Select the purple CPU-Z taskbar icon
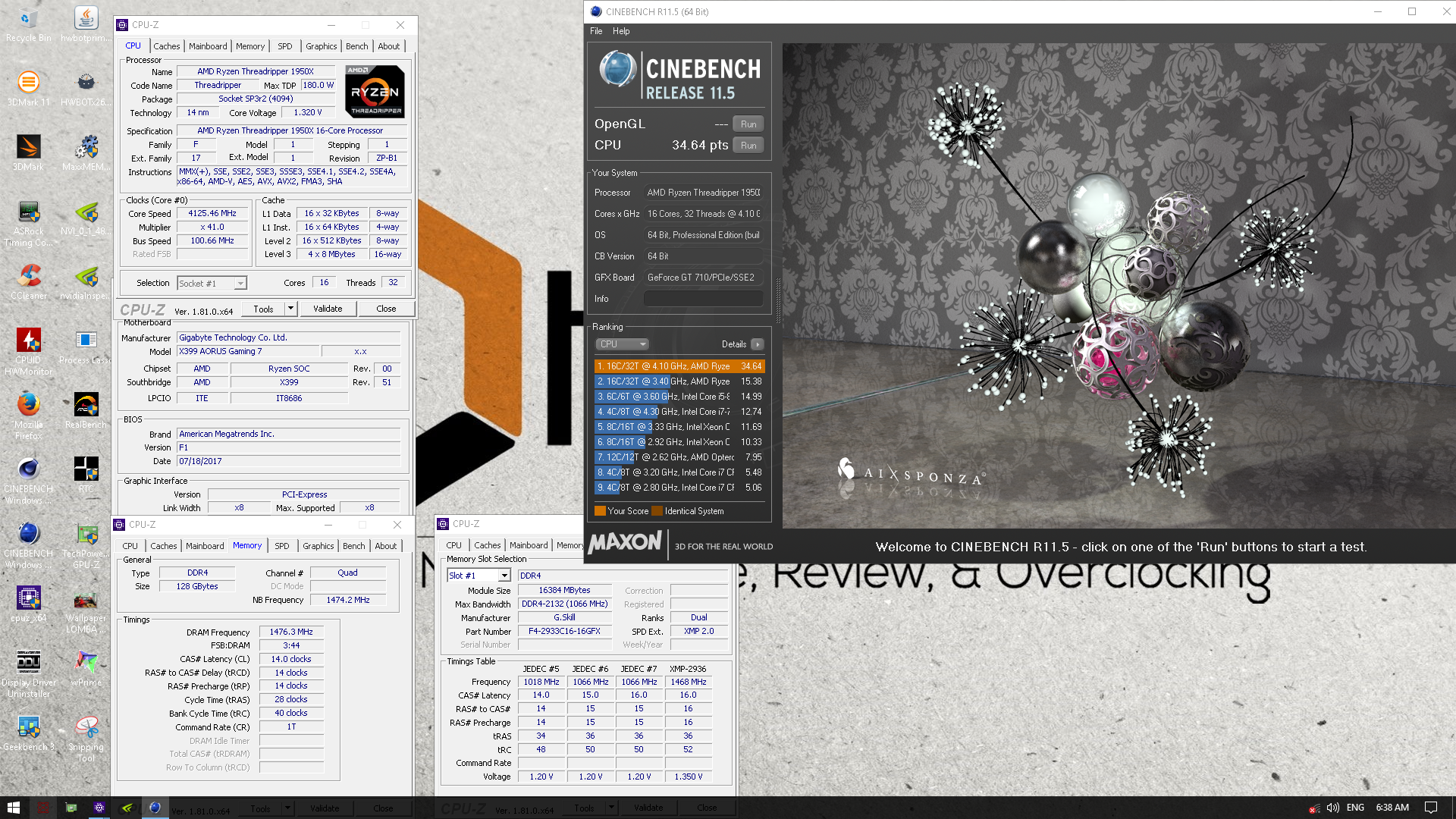Viewport: 1456px width, 819px height. coord(99,808)
